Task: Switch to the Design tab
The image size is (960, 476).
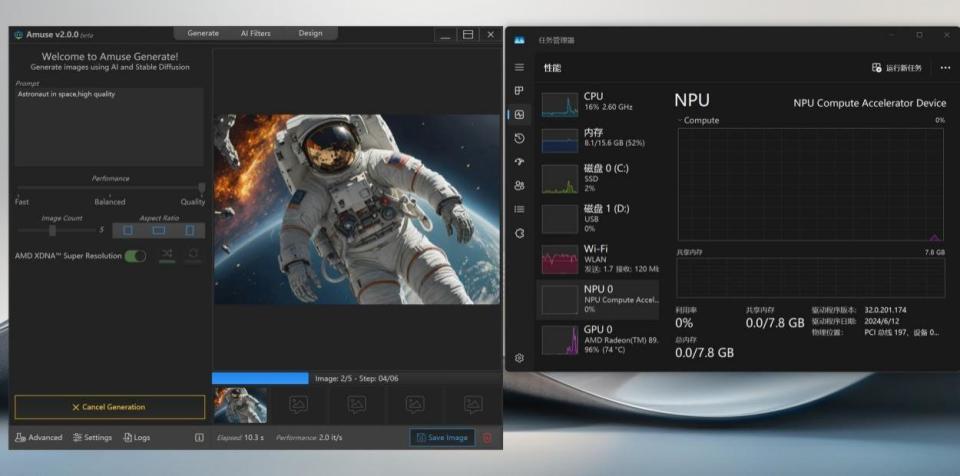Action: tap(310, 33)
